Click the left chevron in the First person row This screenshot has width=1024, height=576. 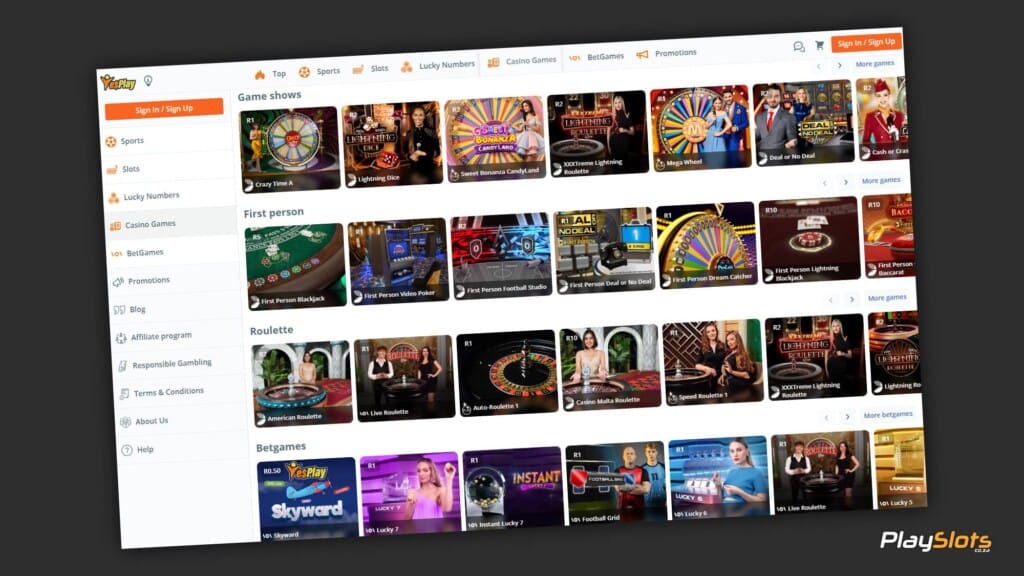click(830, 299)
